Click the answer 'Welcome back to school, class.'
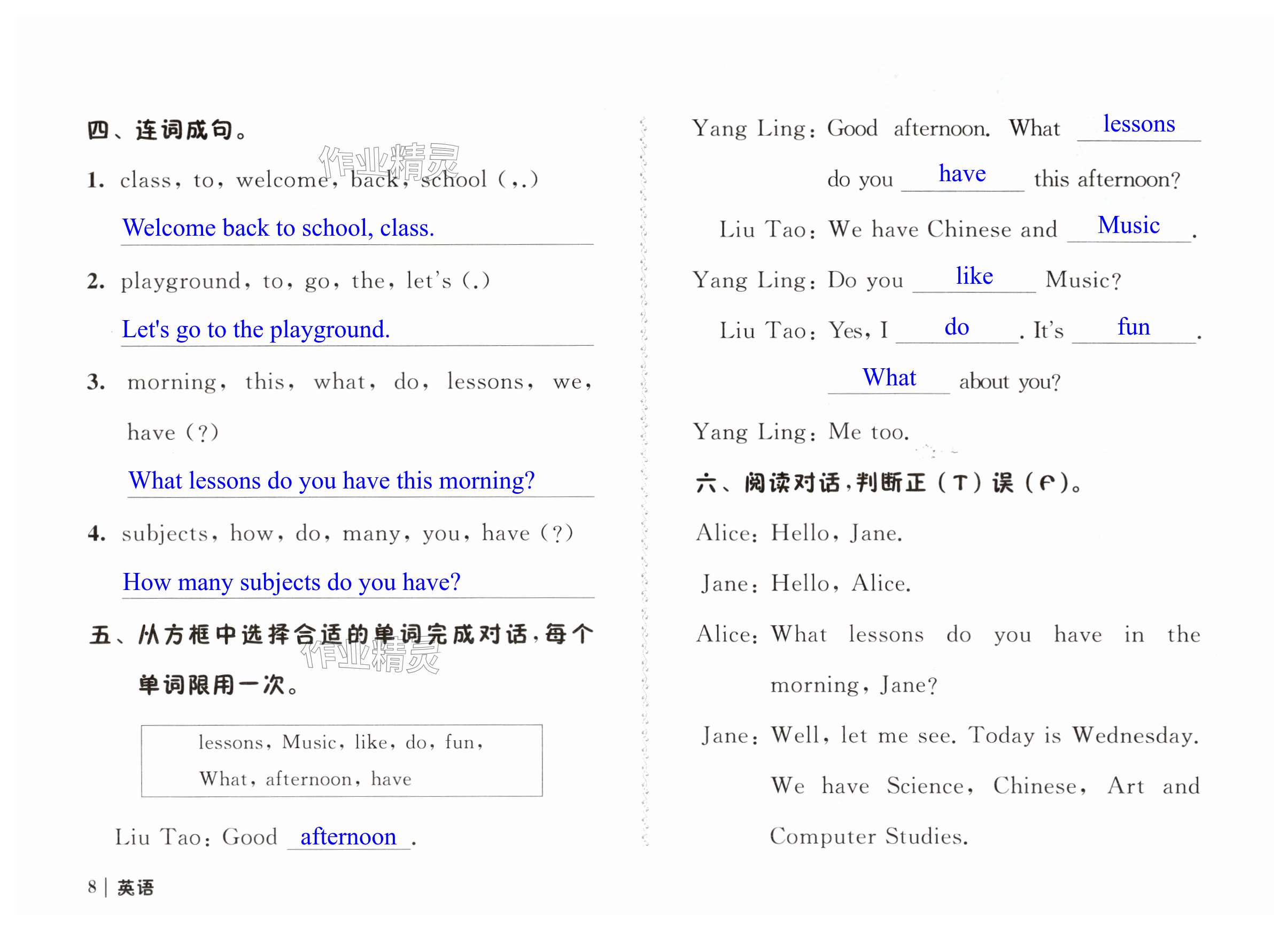 [278, 228]
